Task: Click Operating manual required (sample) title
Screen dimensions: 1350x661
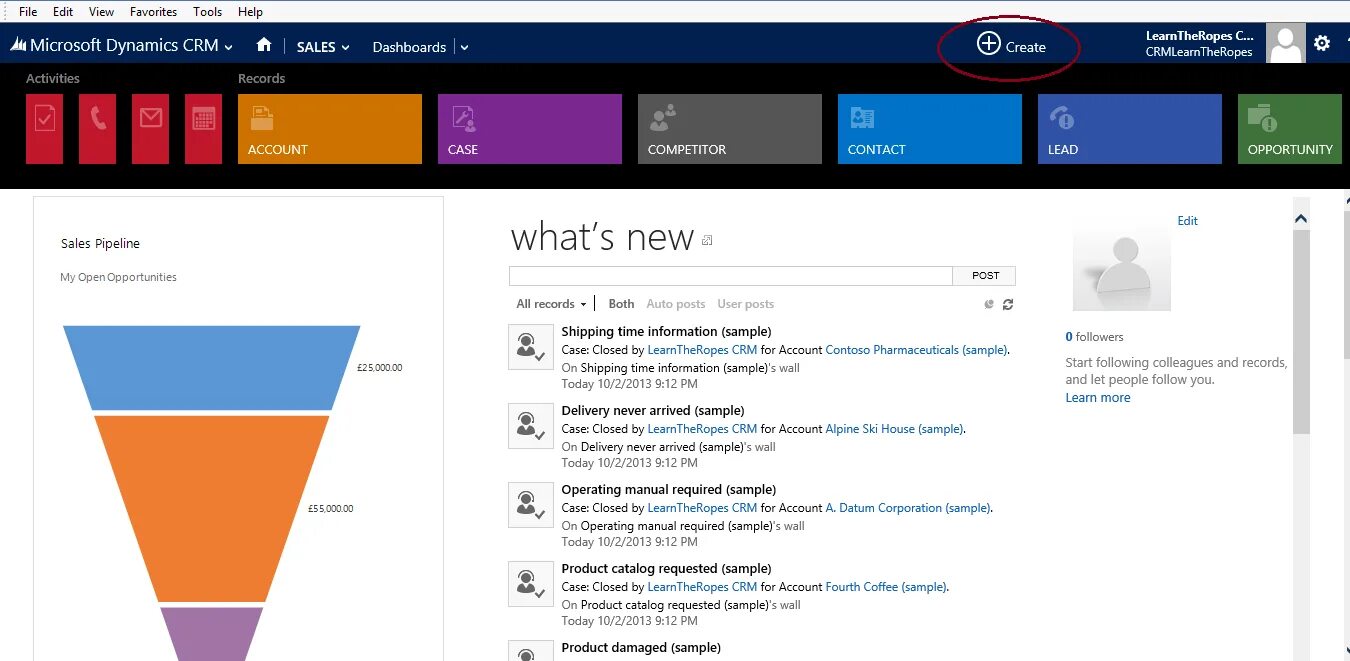Action: (x=669, y=489)
